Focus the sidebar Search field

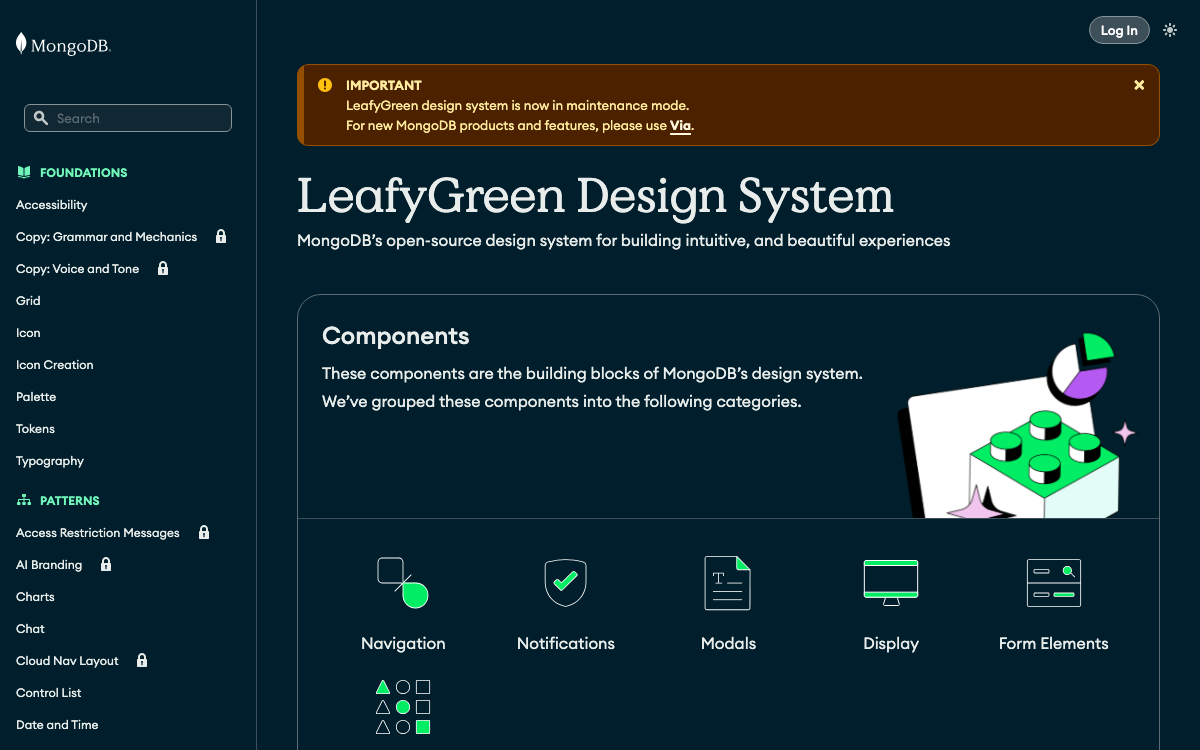tap(128, 118)
